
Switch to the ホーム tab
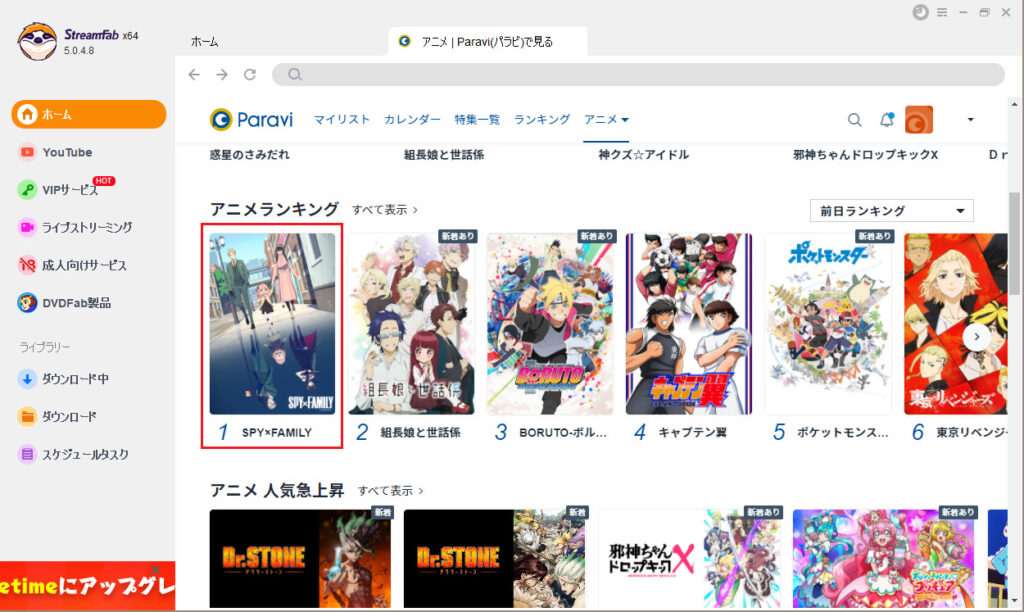tap(204, 42)
